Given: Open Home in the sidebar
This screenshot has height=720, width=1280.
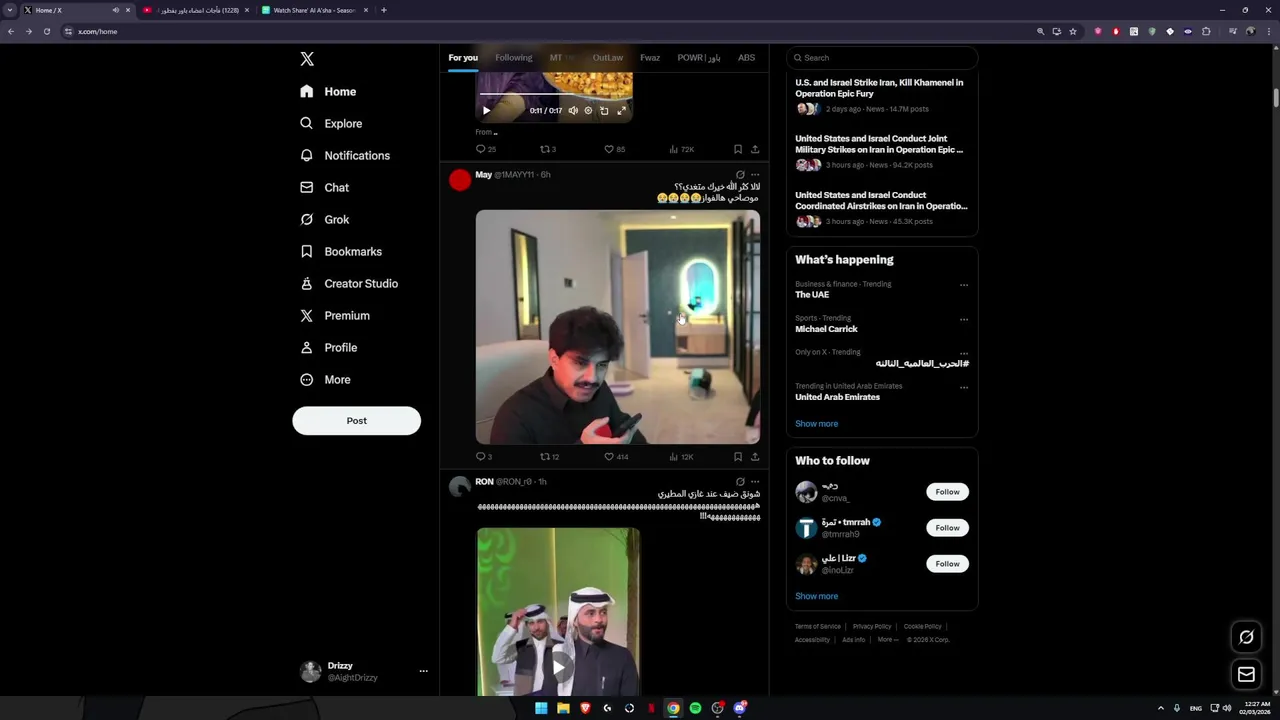Looking at the screenshot, I should click(328, 91).
